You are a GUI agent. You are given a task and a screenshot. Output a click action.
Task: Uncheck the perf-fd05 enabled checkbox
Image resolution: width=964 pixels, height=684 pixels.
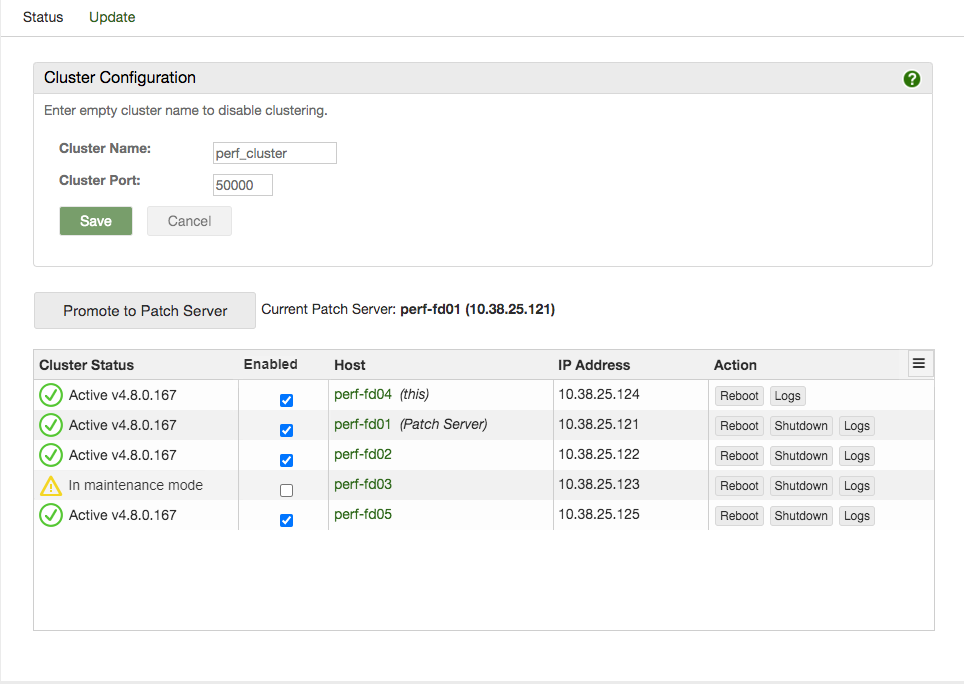click(287, 520)
